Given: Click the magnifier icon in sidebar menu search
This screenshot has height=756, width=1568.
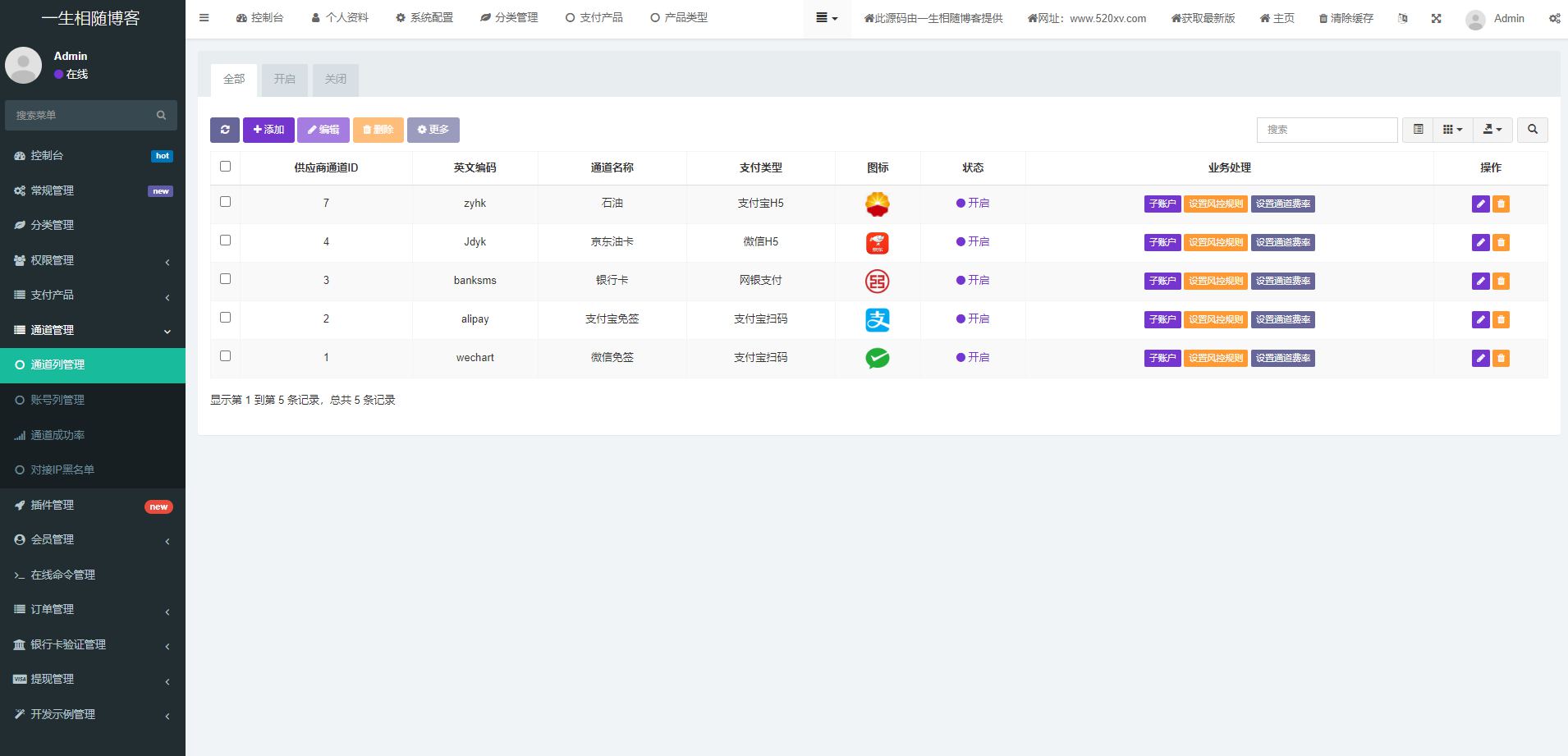Looking at the screenshot, I should [161, 115].
